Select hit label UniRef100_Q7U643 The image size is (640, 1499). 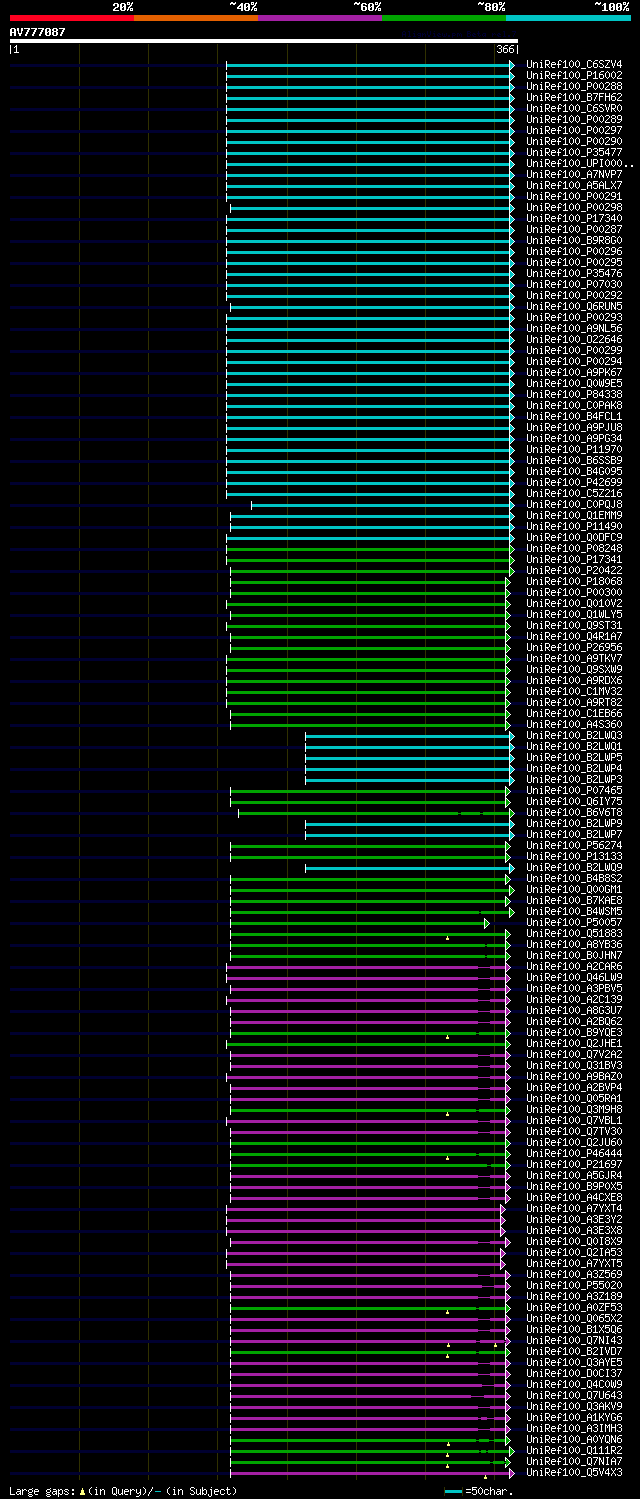tap(574, 1395)
